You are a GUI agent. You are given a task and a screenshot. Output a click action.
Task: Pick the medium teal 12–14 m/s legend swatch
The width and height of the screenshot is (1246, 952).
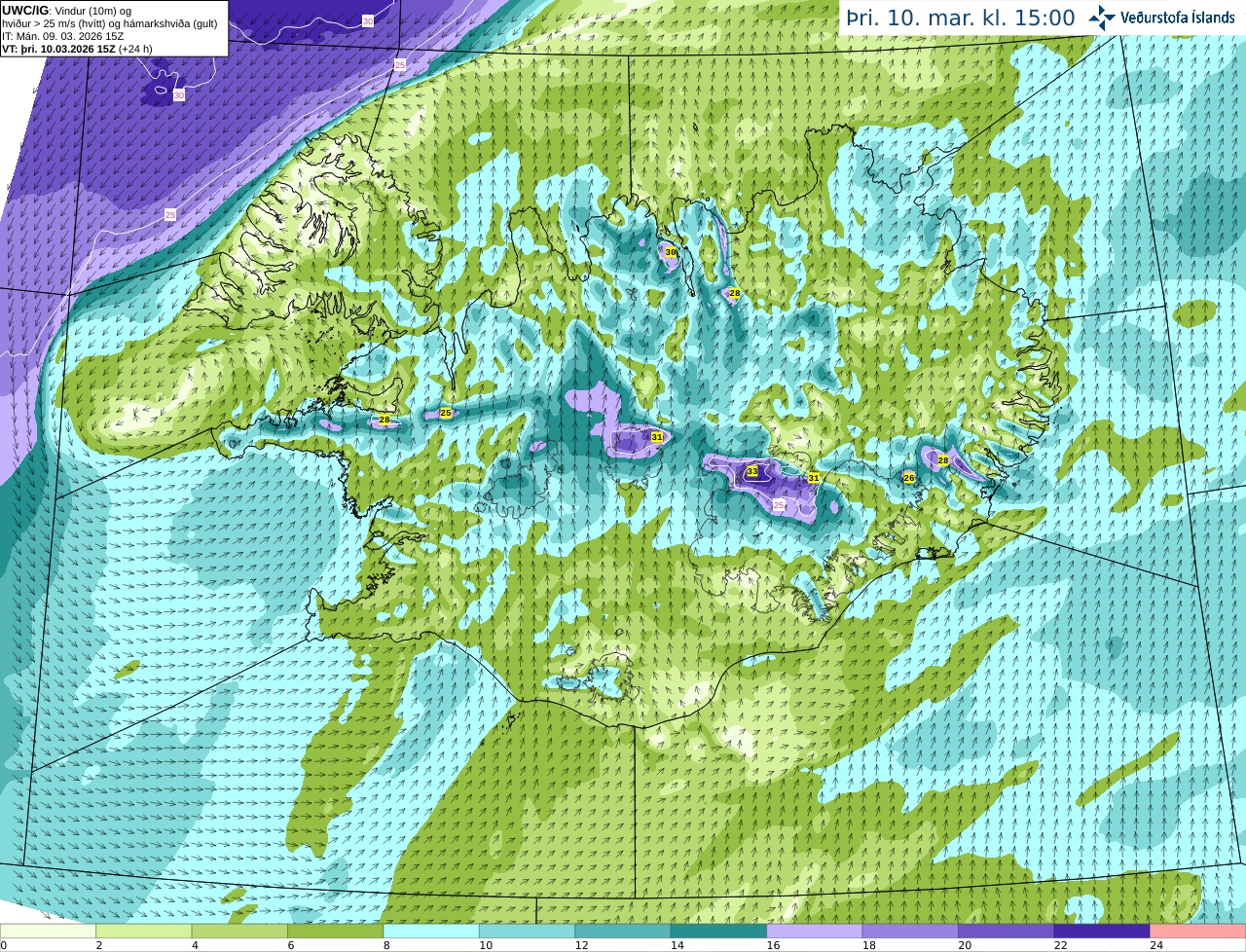[x=623, y=932]
